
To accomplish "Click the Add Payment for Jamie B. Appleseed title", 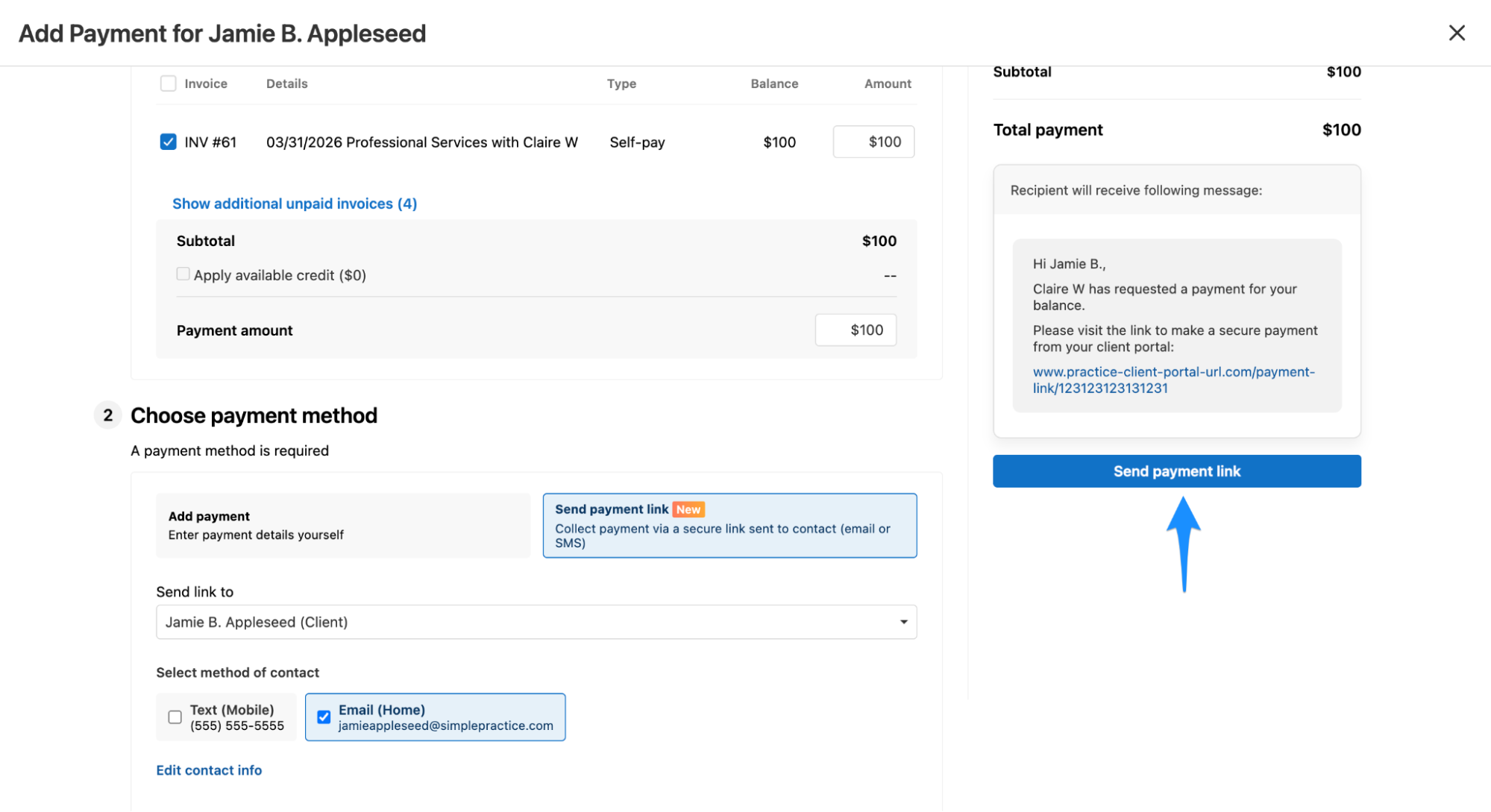I will coord(222,34).
